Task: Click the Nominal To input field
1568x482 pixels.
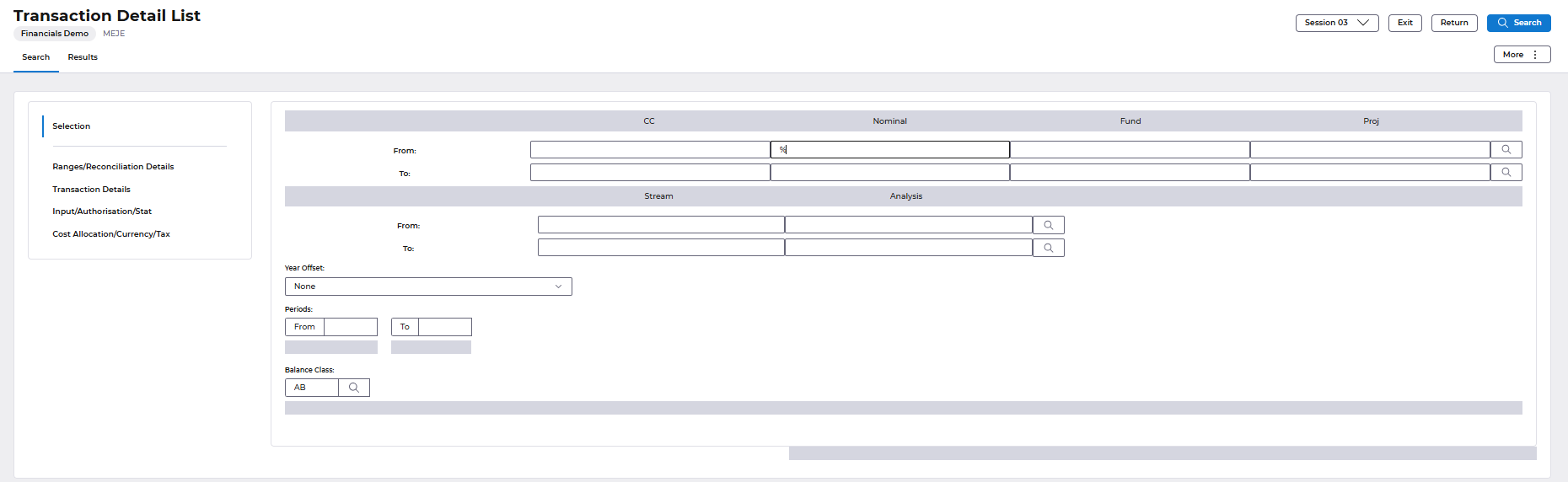Action: pos(890,173)
